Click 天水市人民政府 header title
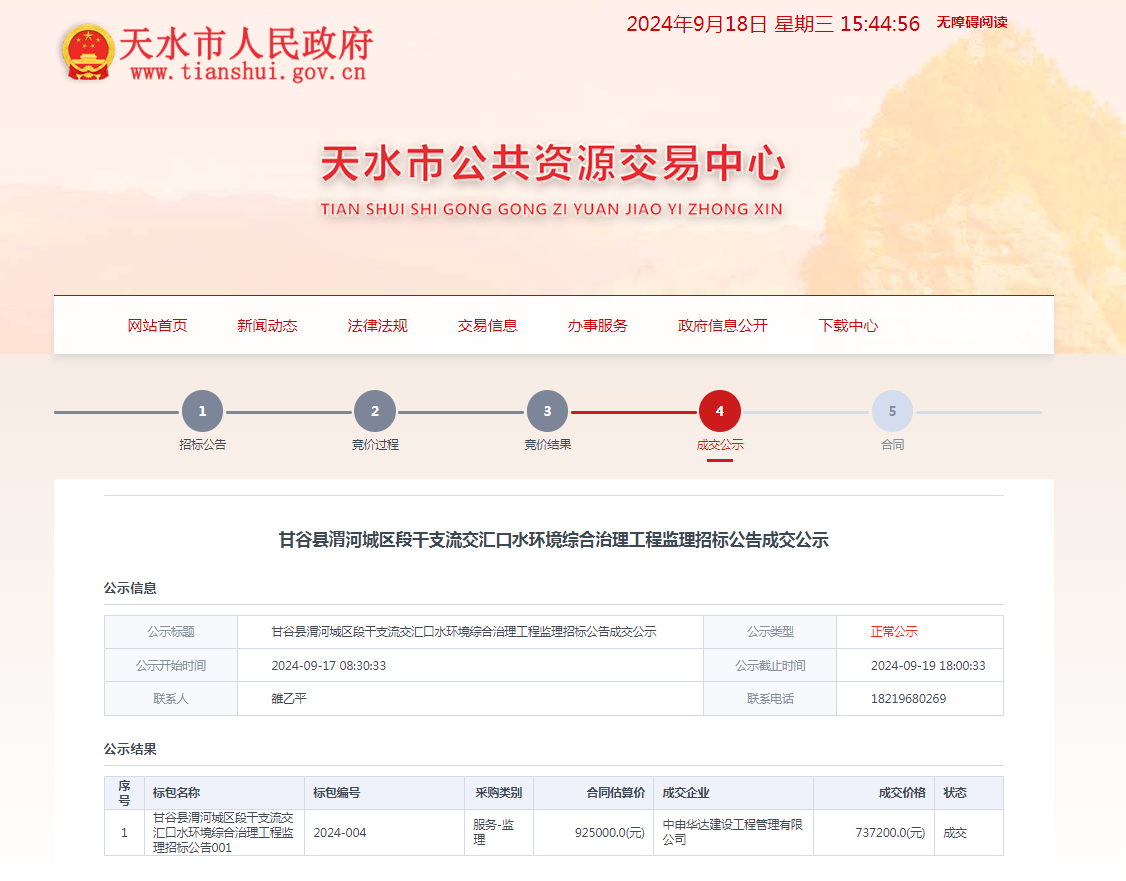1126x881 pixels. [x=246, y=43]
